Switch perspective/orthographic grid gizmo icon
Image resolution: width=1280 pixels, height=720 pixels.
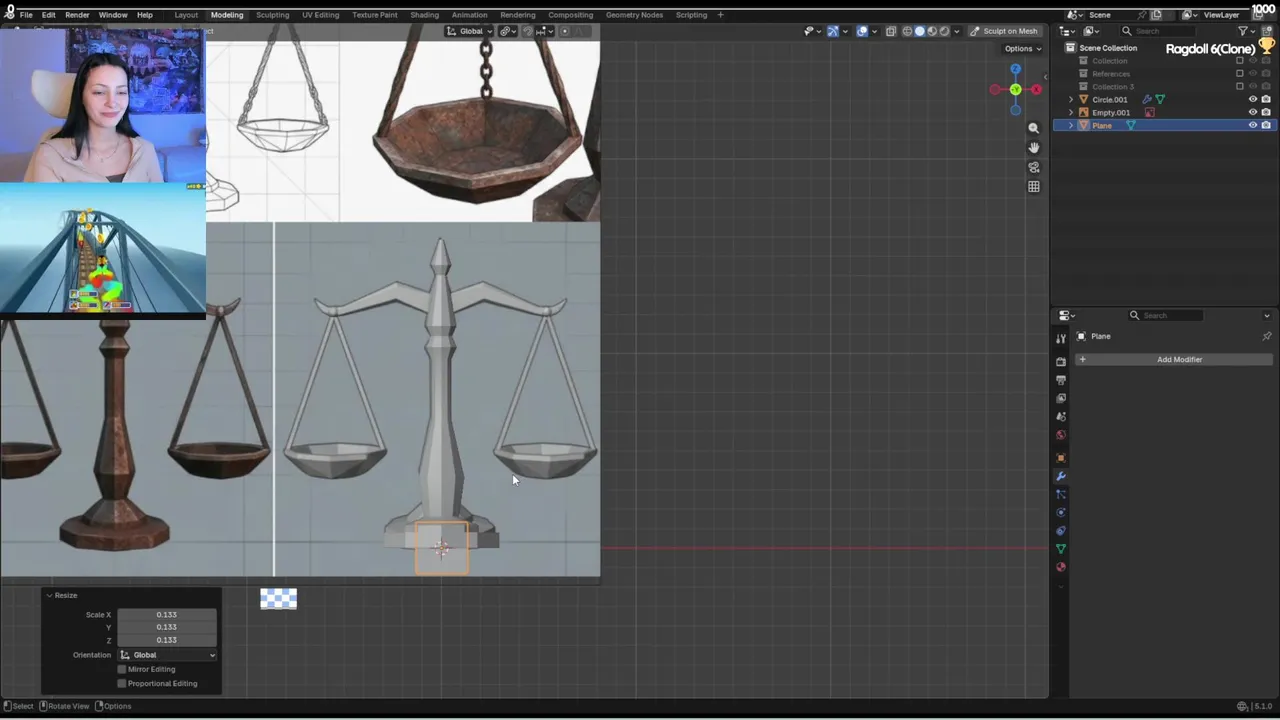(1033, 186)
